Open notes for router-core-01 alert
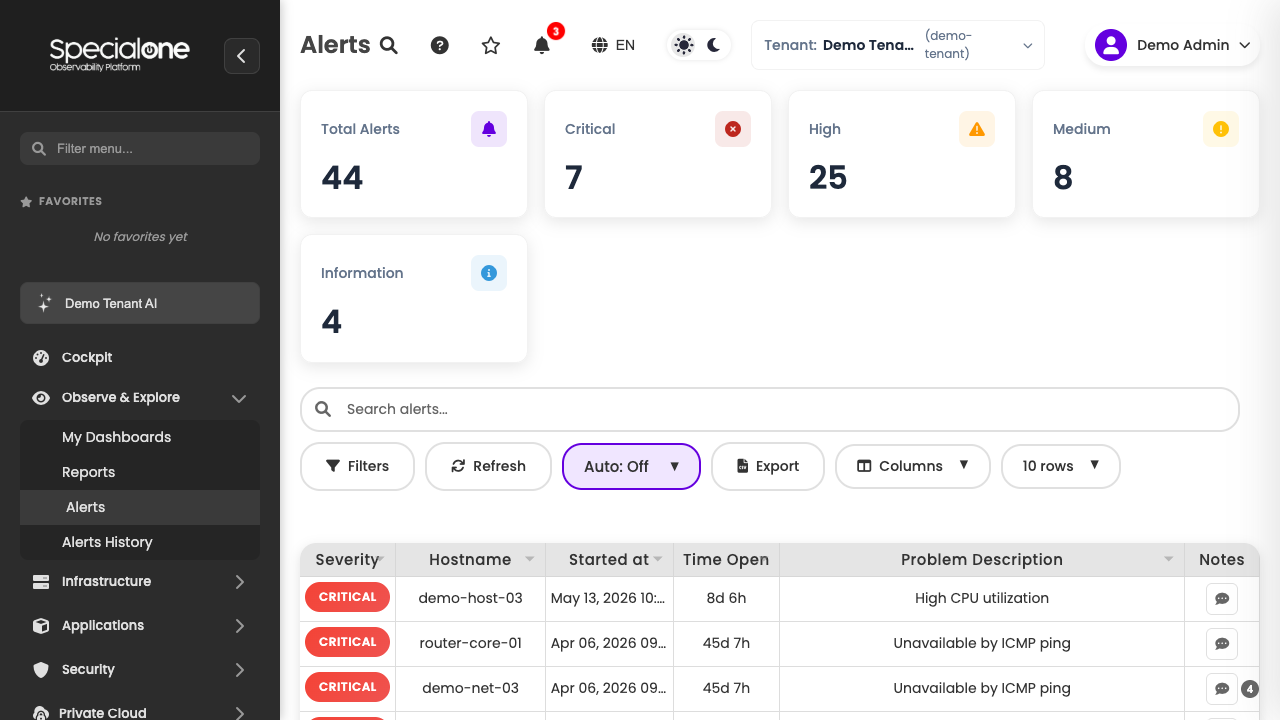This screenshot has height=720, width=1280. 1222,644
